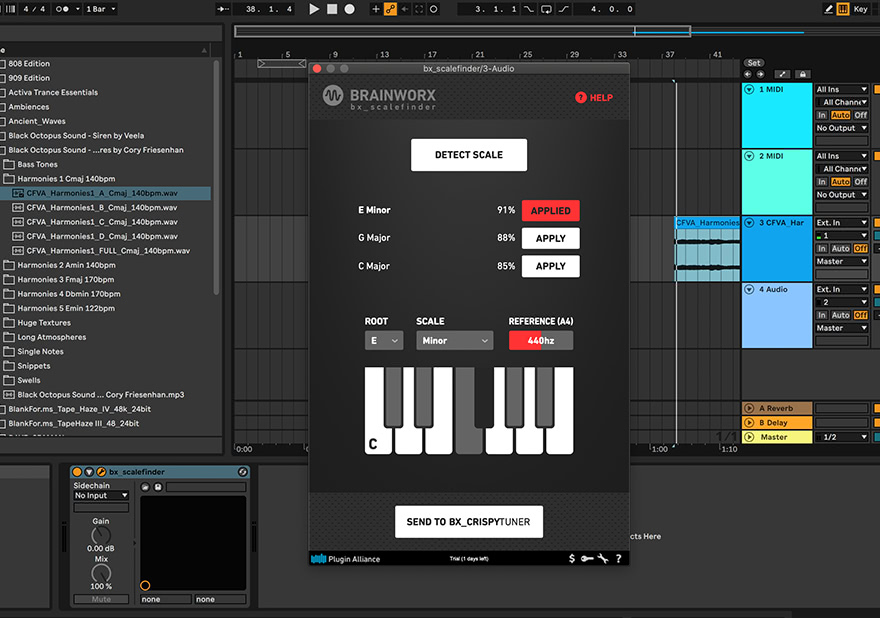Click the device hot-swap preset icon
Image resolution: width=880 pixels, height=618 pixels.
242,472
